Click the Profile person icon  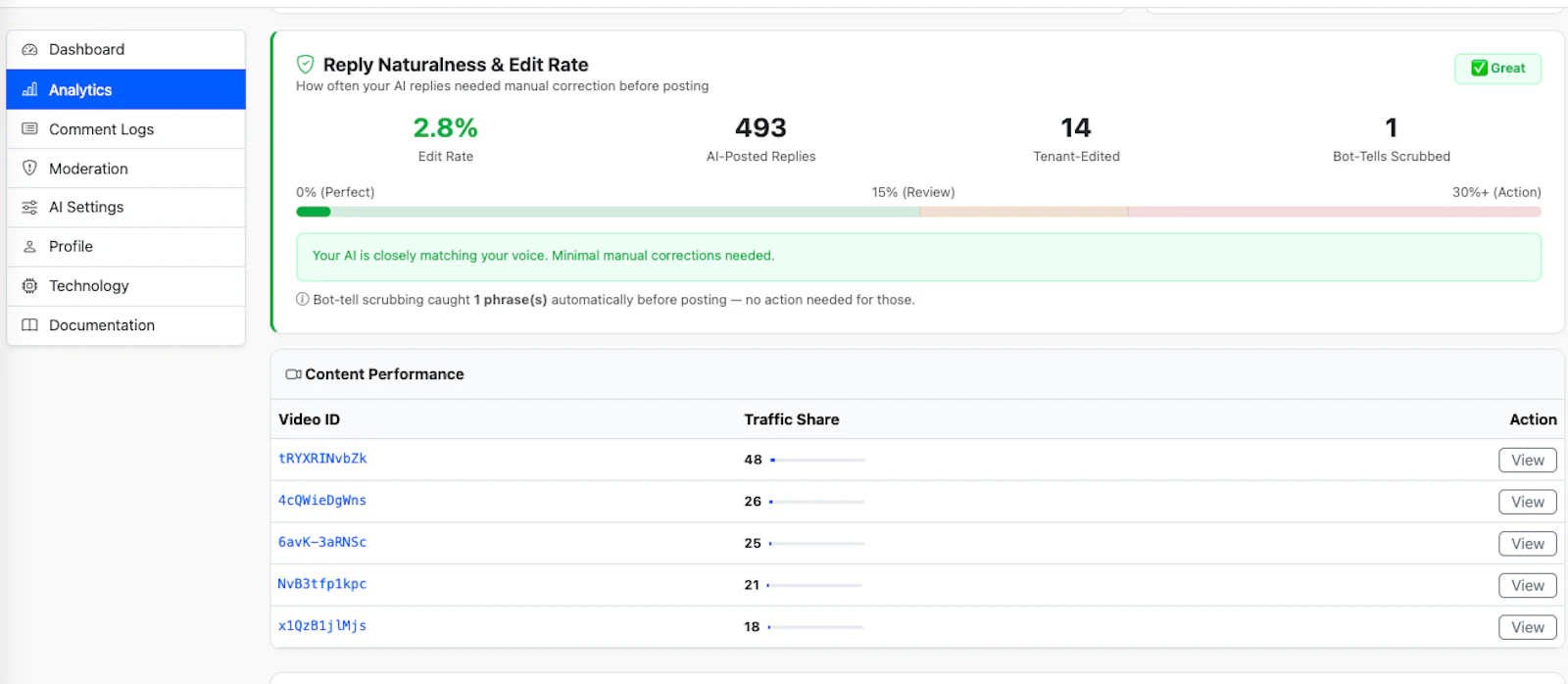tap(29, 247)
